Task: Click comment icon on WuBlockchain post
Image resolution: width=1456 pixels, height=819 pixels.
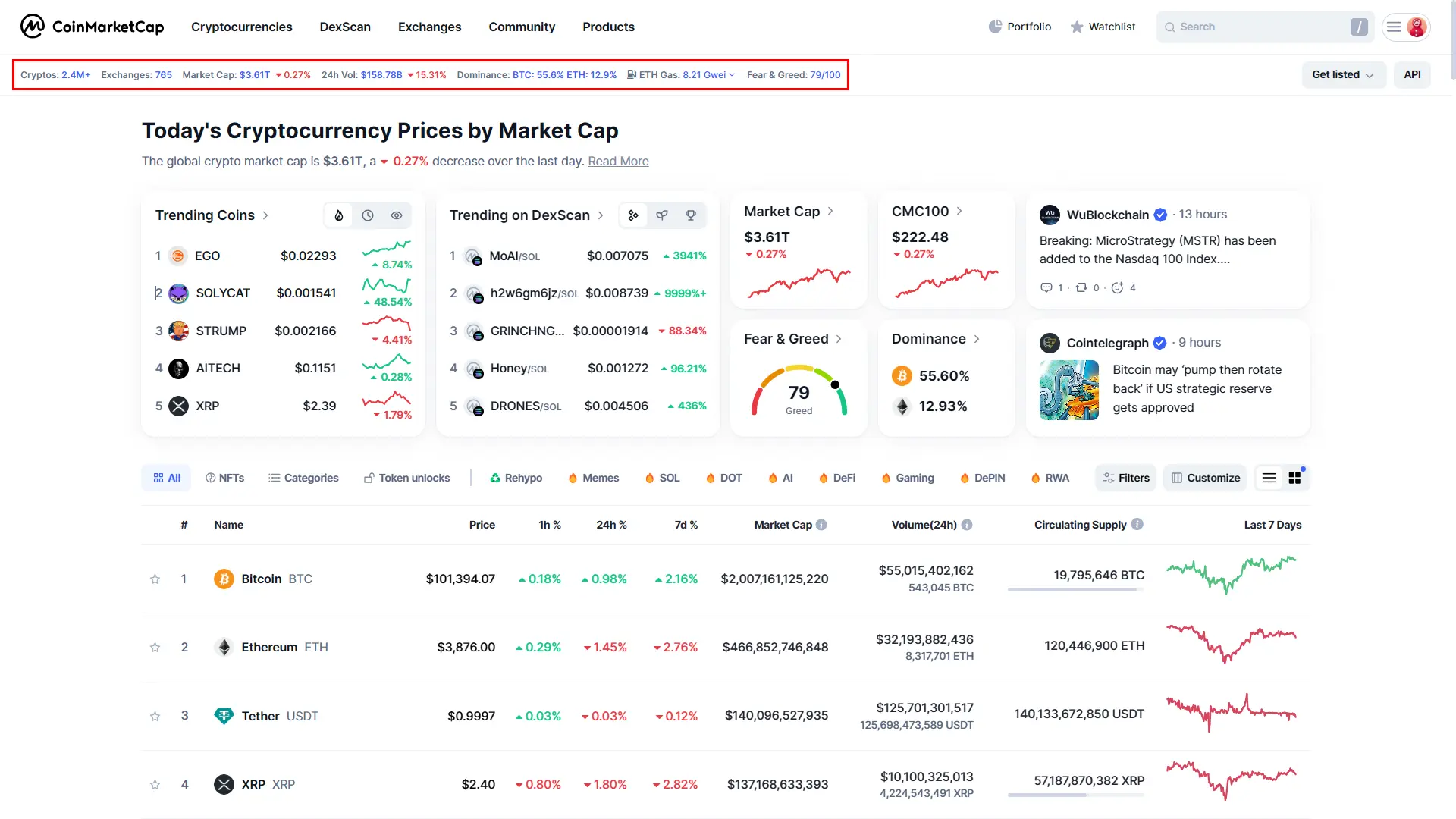Action: pos(1046,287)
